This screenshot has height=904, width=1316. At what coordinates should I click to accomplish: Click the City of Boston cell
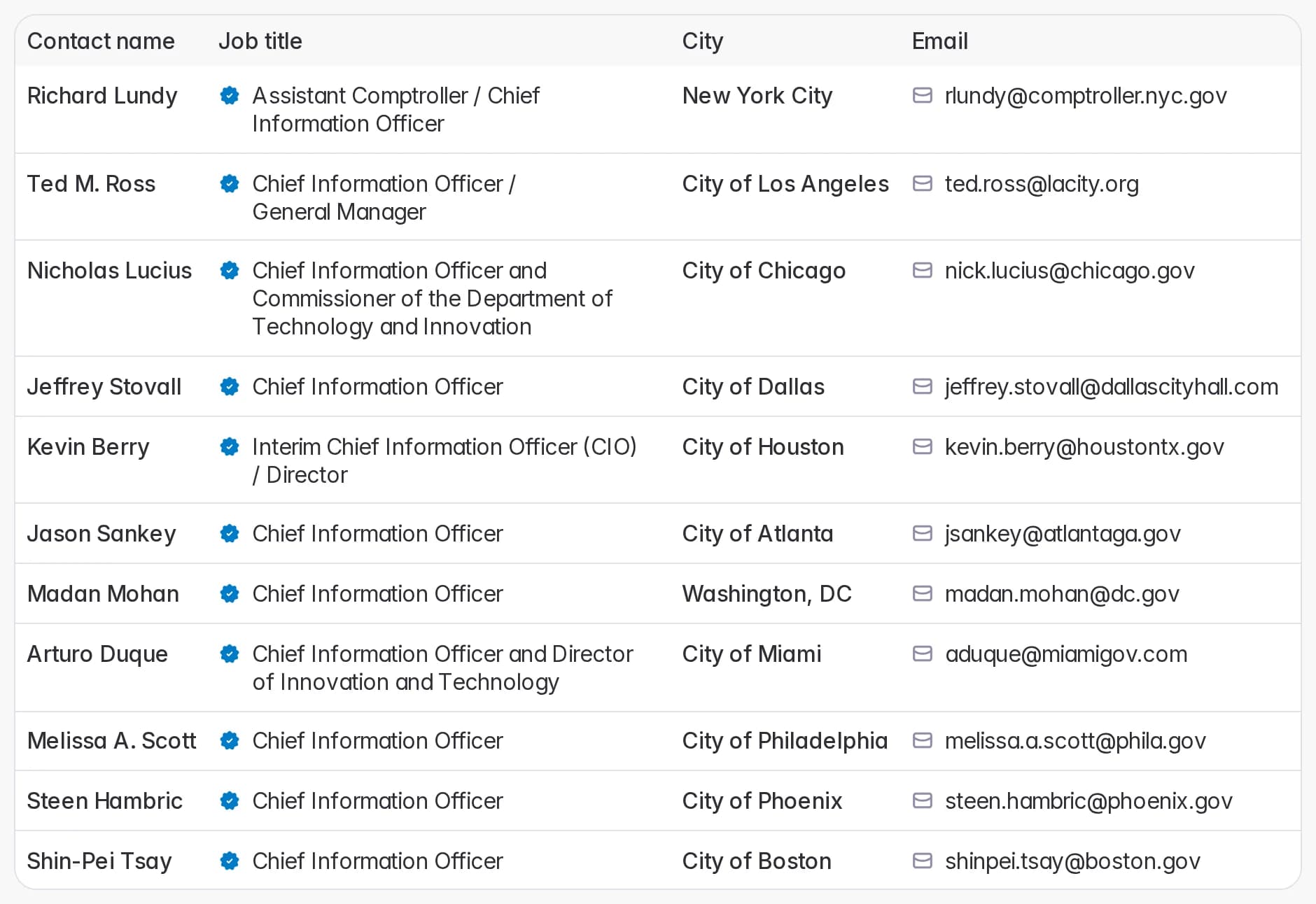(757, 861)
